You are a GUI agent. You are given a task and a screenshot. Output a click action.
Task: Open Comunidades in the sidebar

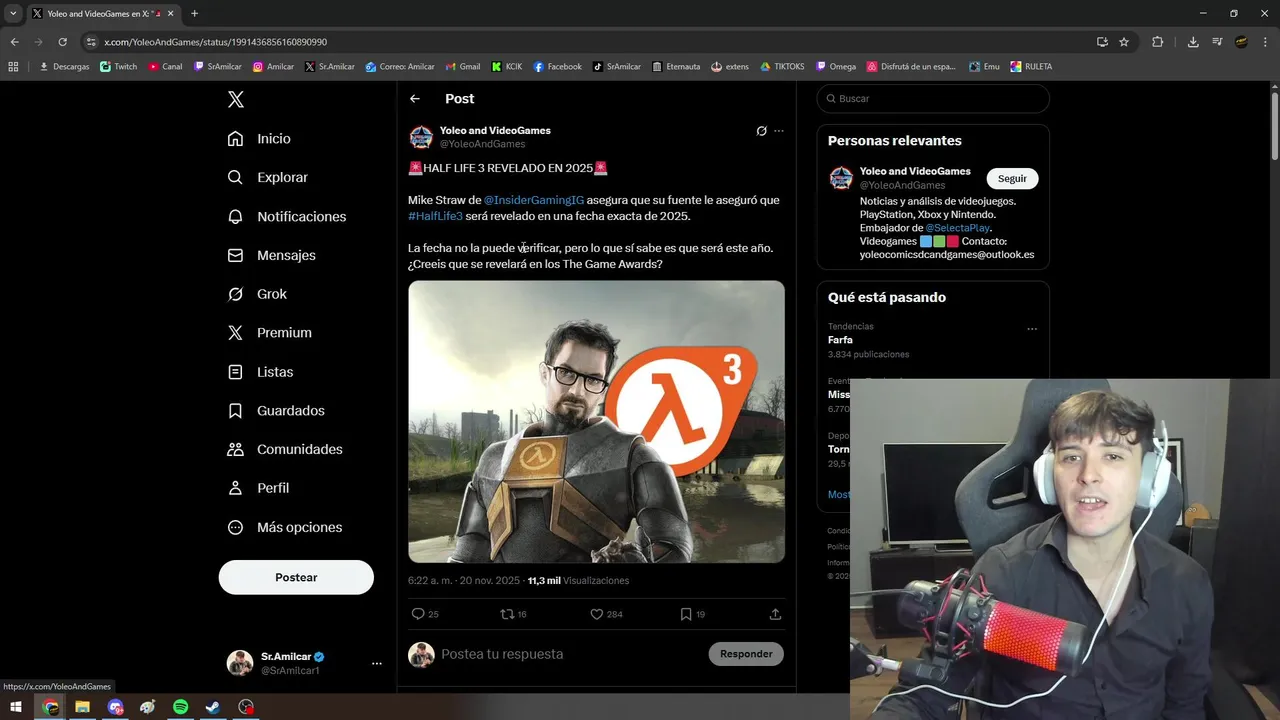click(284, 449)
